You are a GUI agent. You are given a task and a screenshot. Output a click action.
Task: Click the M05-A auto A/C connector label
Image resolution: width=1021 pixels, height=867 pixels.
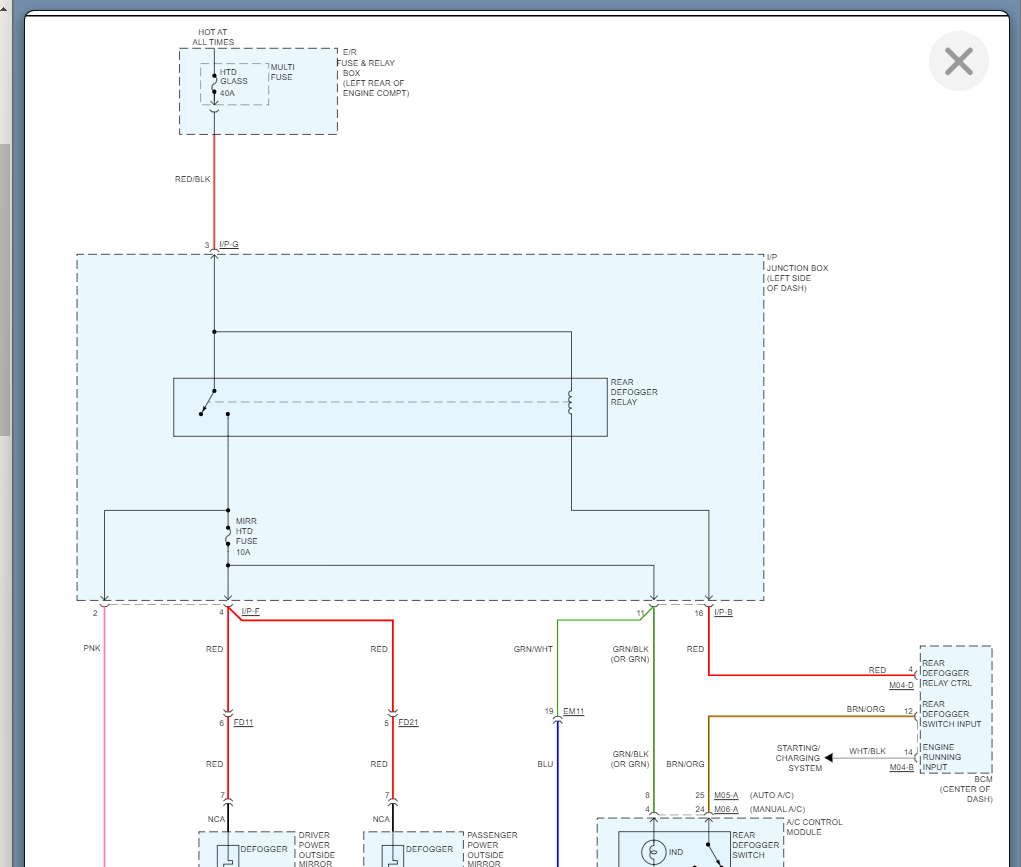pyautogui.click(x=726, y=796)
